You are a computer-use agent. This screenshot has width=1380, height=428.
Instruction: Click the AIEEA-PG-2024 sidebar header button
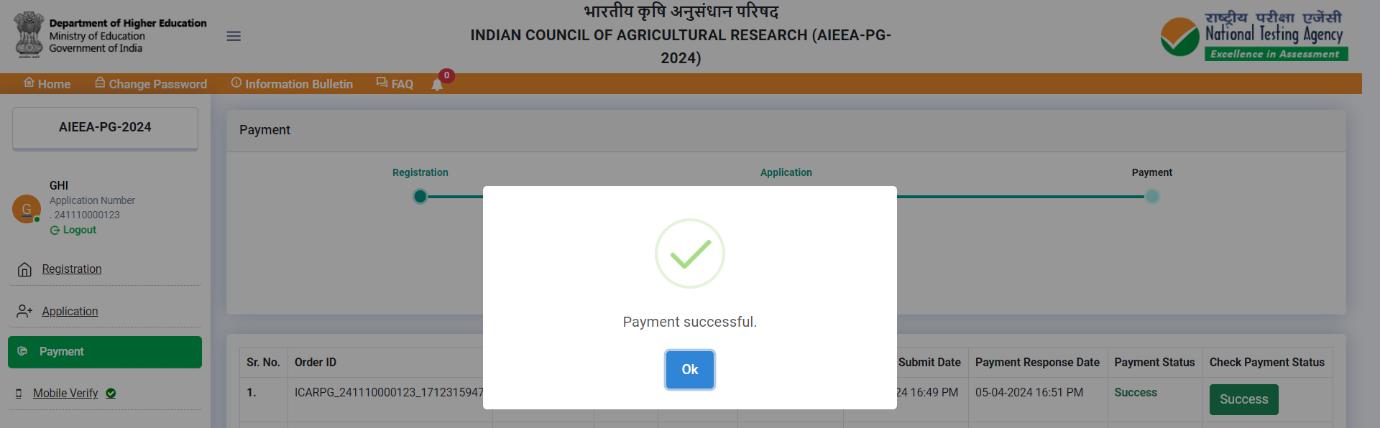pos(105,128)
